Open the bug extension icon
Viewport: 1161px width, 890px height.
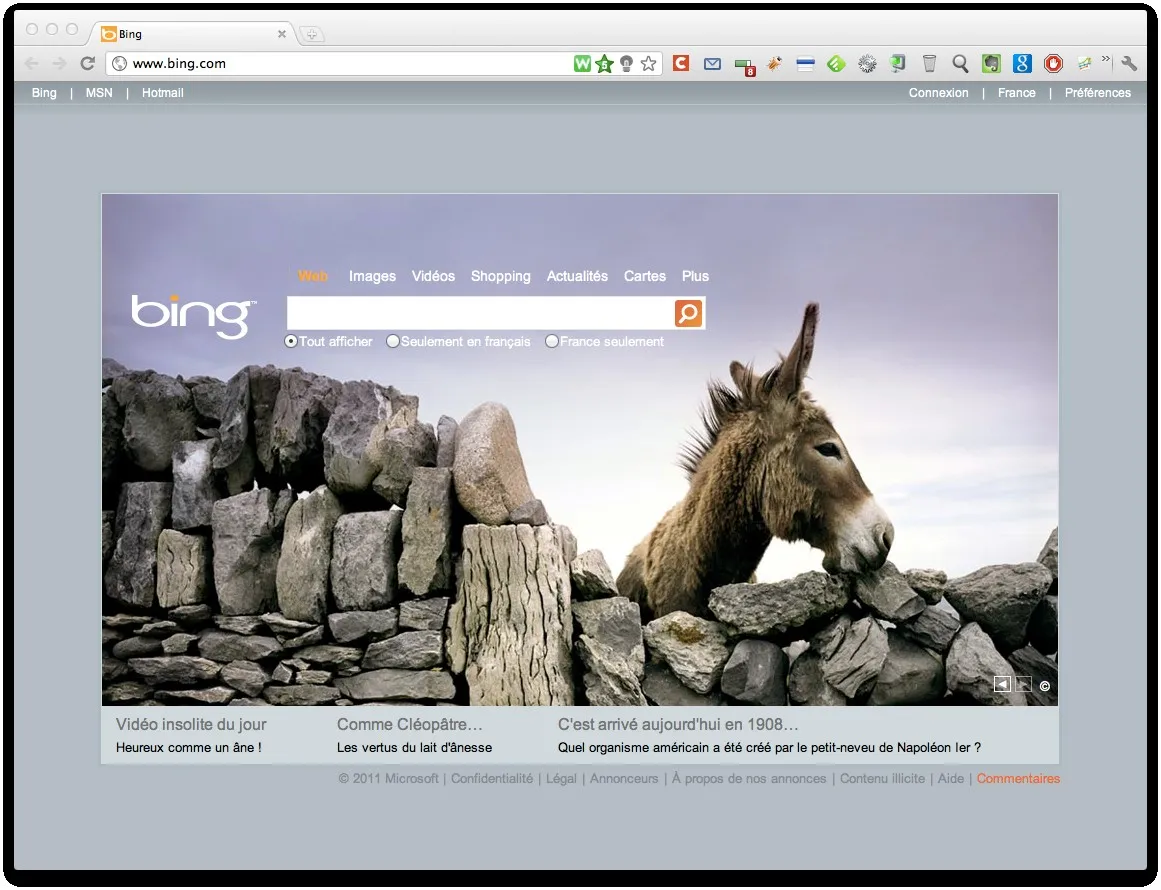tap(774, 64)
